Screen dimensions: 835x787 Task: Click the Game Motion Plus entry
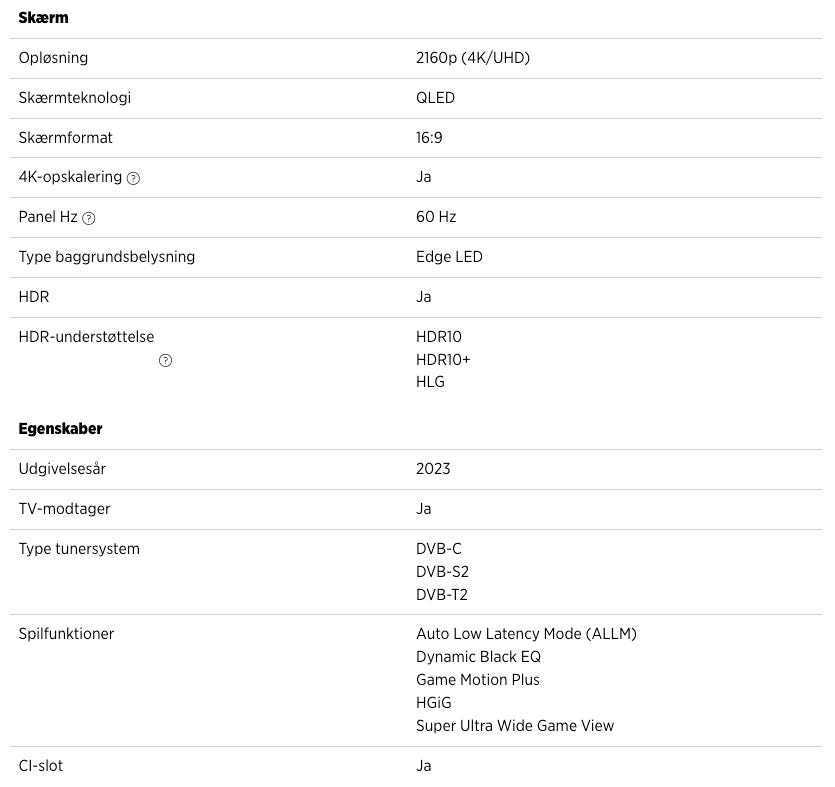[477, 680]
